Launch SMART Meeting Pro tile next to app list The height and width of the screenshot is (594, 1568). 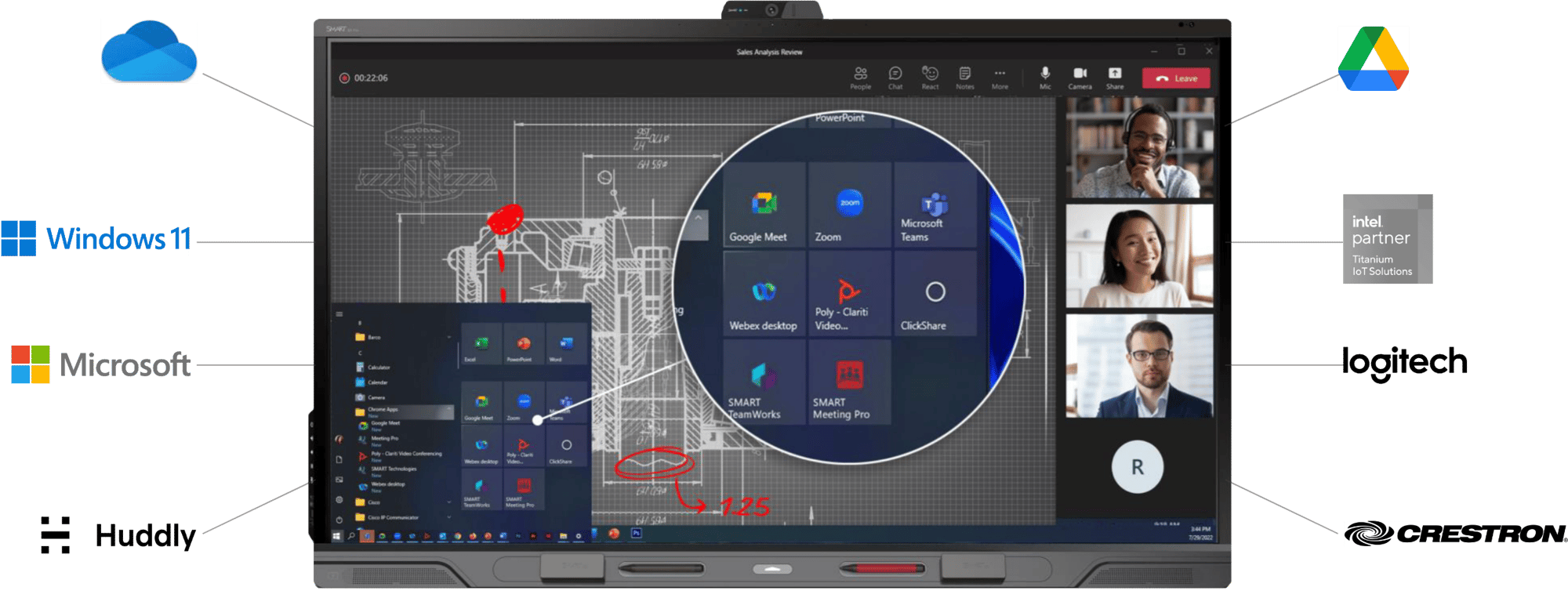coord(524,490)
